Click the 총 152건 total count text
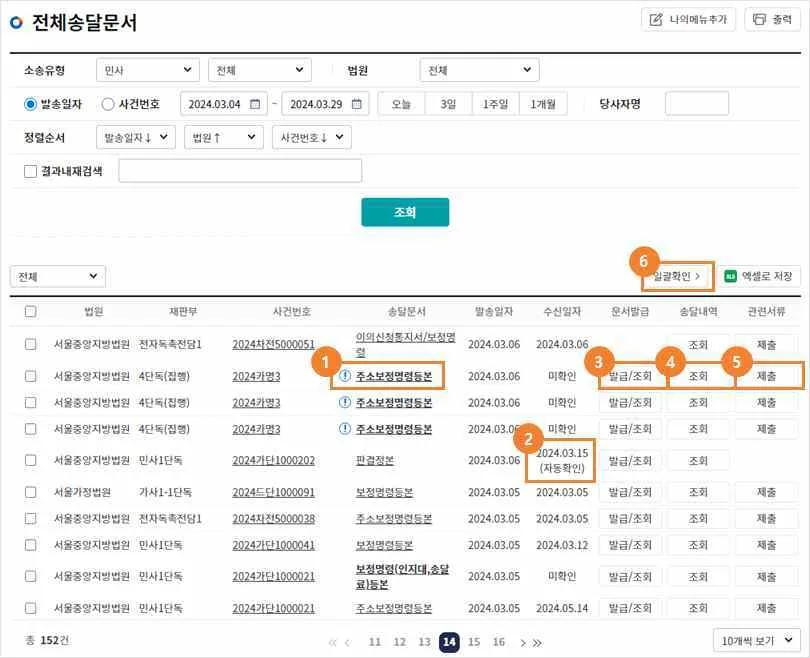 [47, 640]
